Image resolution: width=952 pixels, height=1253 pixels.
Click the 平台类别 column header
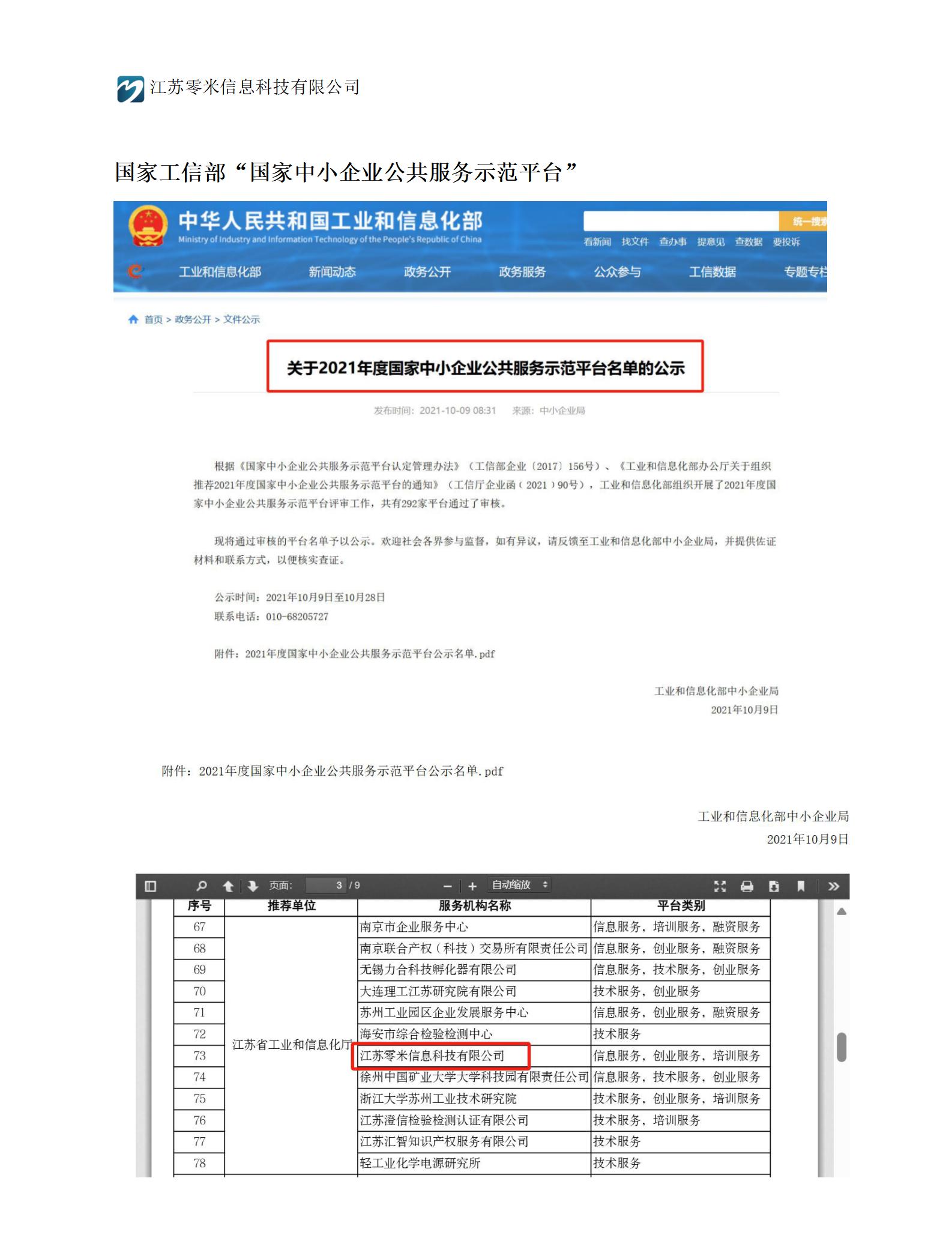click(x=681, y=906)
